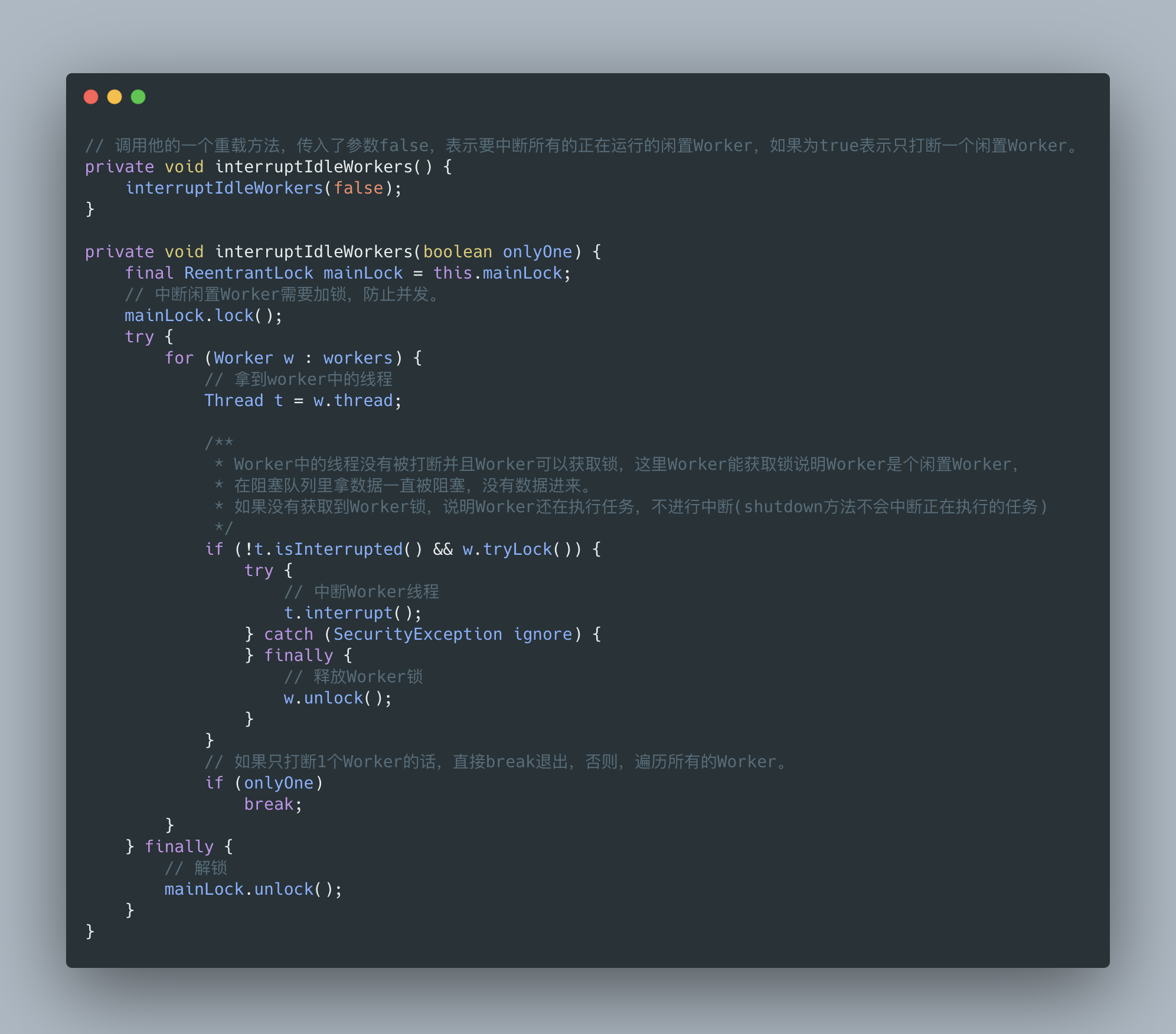The width and height of the screenshot is (1176, 1034).
Task: Click the green maximize dot
Action: (138, 97)
